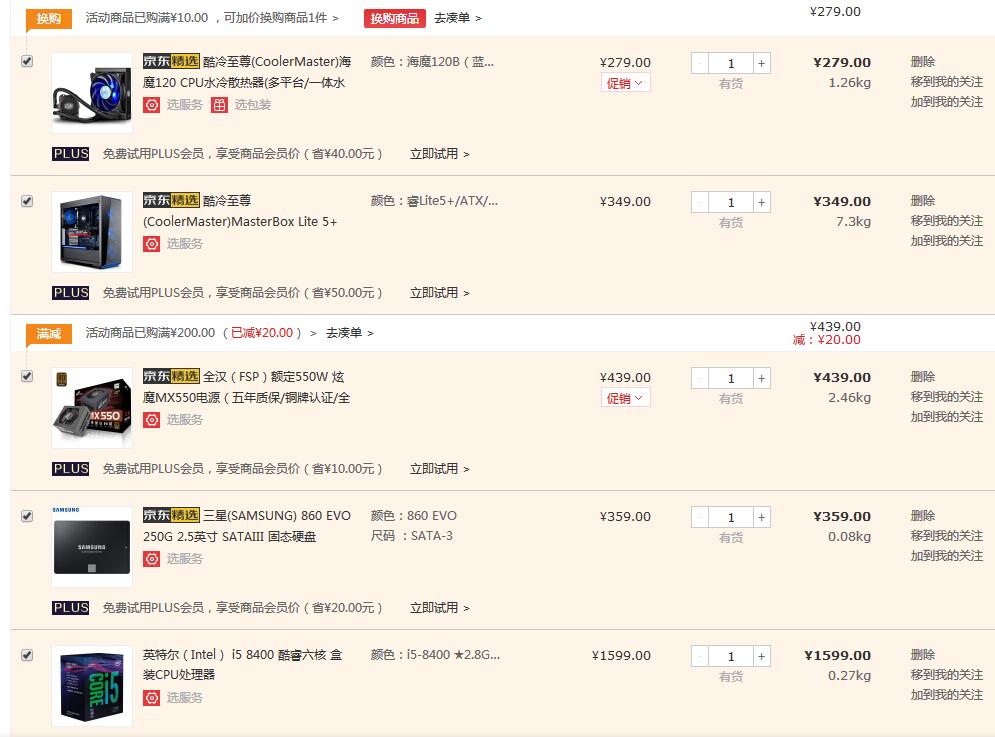
Task: Click the 京东精选 badge on the FSP power supply
Action: coord(171,376)
